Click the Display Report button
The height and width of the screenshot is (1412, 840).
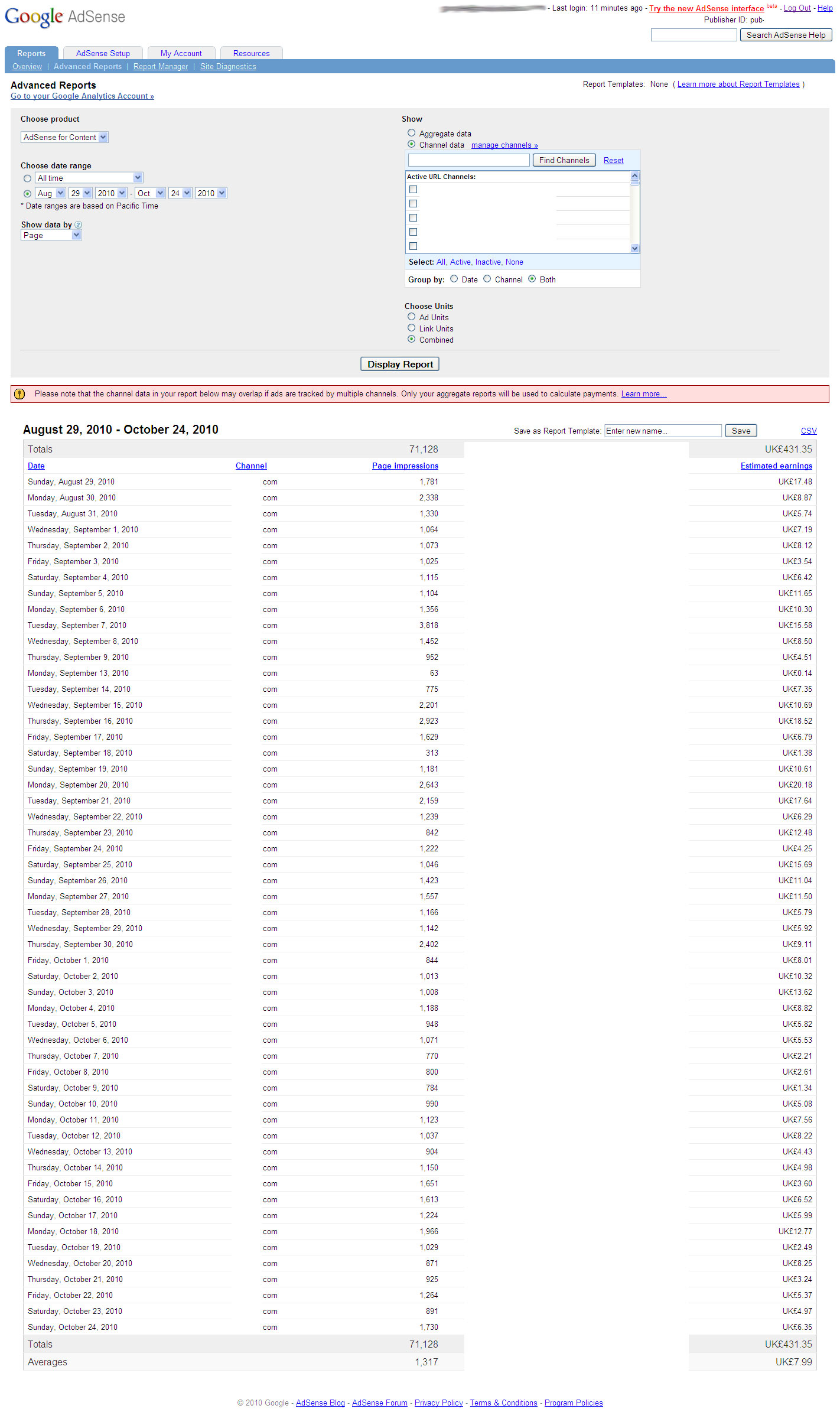point(400,364)
